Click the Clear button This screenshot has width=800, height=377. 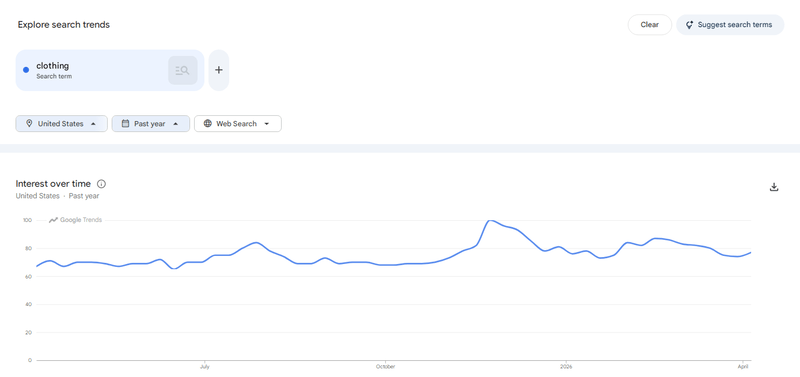[x=649, y=24]
